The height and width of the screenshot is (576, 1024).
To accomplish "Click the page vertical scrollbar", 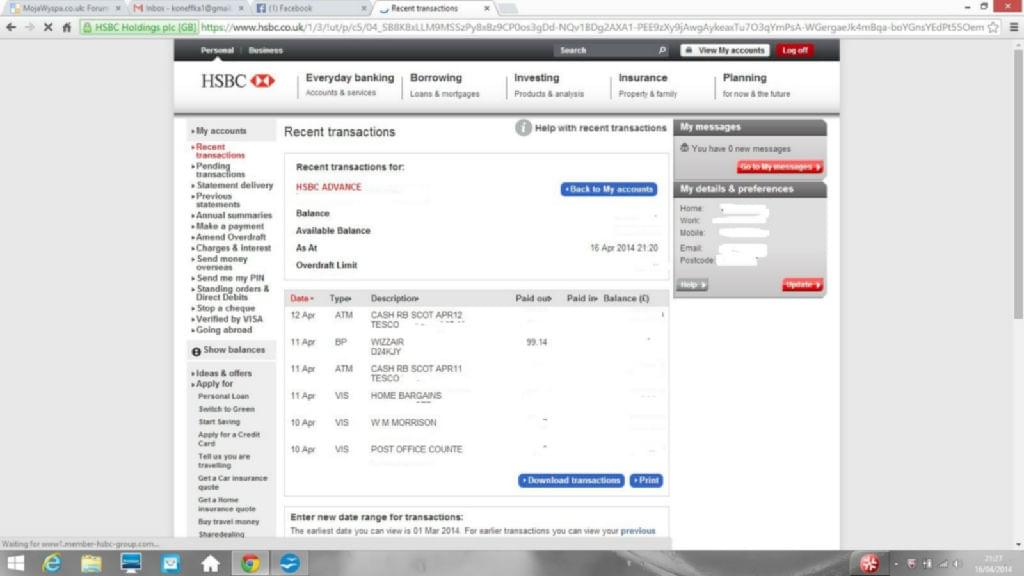I will point(1018,184).
